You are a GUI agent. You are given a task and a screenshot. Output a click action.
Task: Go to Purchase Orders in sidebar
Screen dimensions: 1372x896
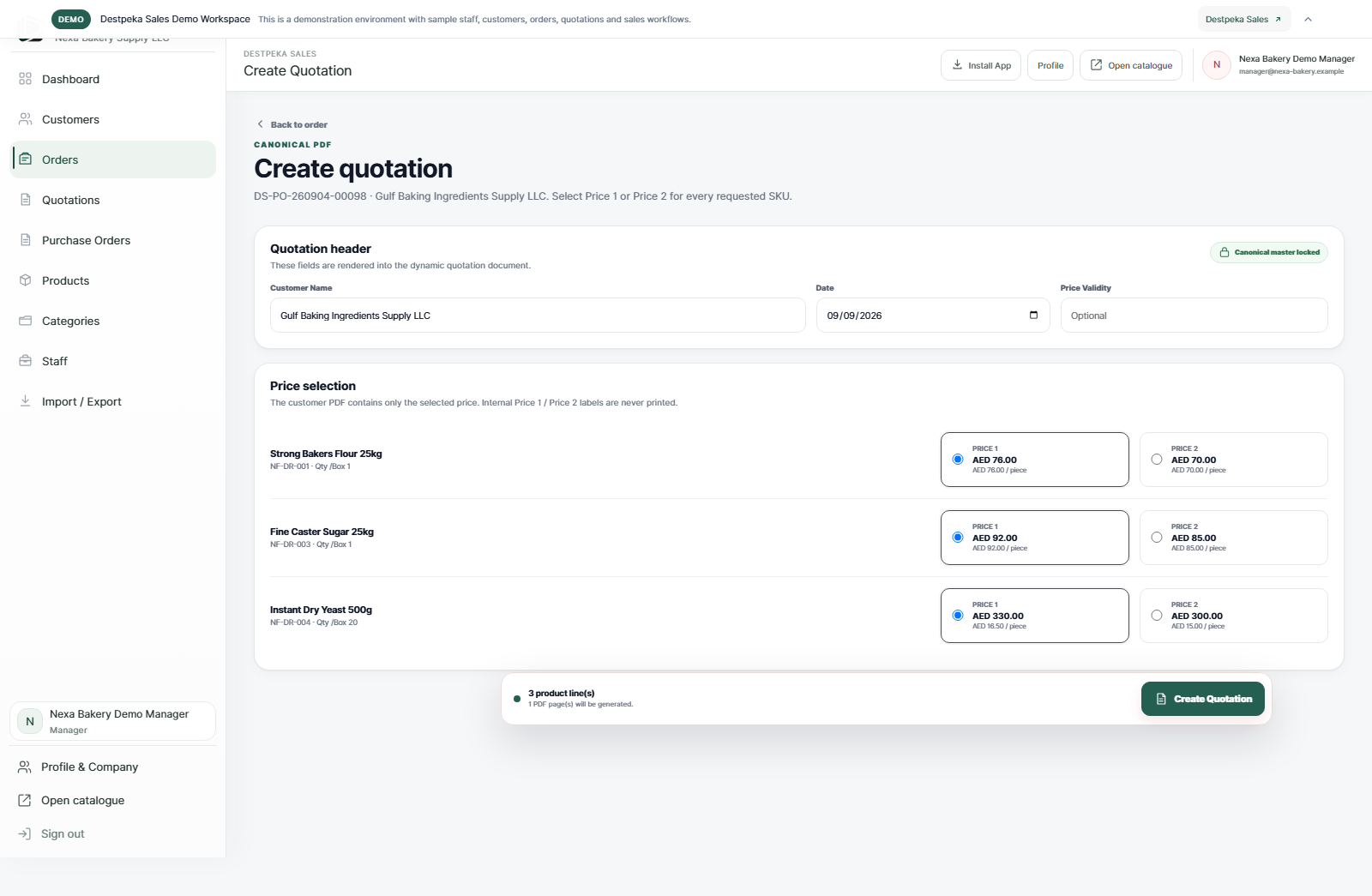(x=112, y=240)
